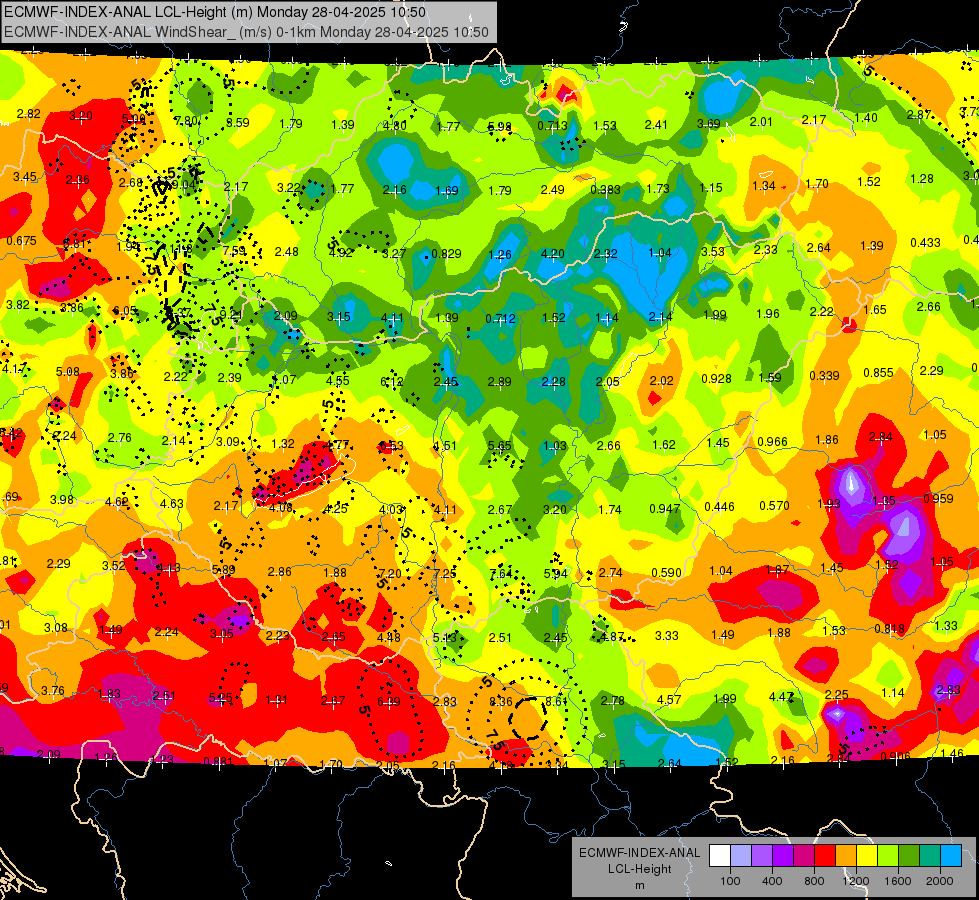Screen dimensions: 979x900
Task: Click the legend label '1600'
Action: (x=898, y=881)
